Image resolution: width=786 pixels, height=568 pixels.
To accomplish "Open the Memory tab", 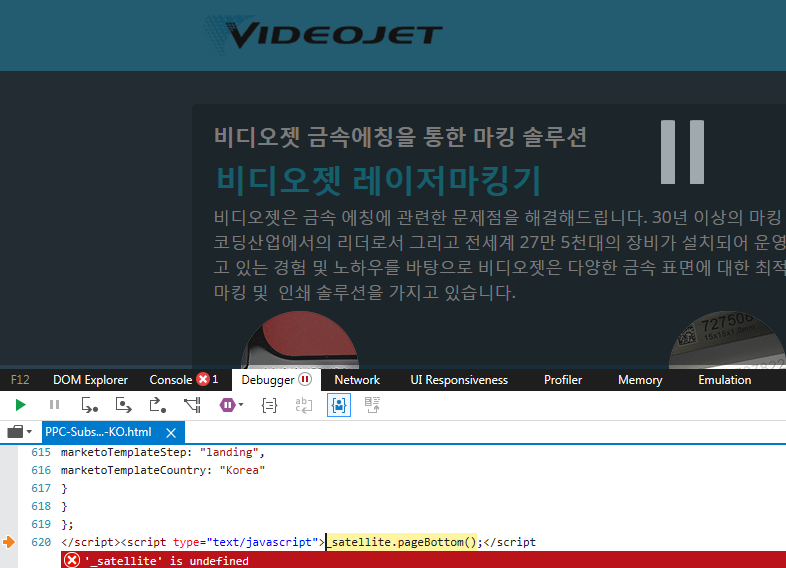I will pos(640,380).
